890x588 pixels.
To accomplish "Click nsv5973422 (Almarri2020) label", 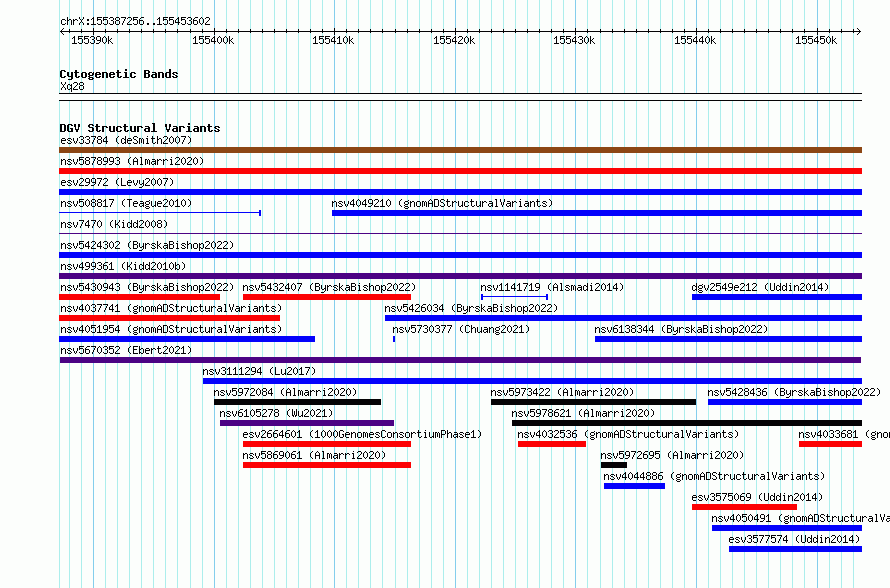I will [x=562, y=392].
